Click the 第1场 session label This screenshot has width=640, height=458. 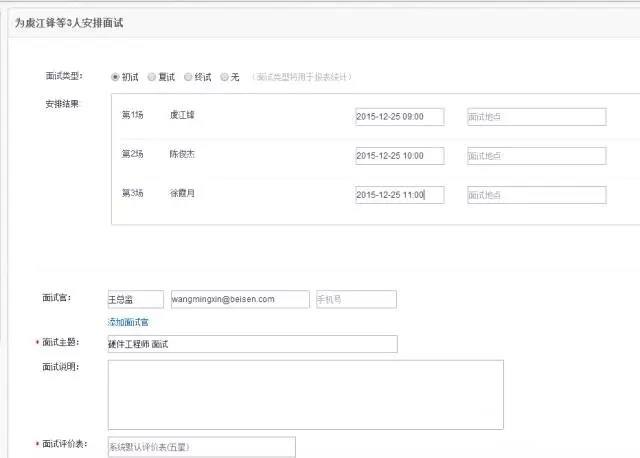(x=132, y=115)
